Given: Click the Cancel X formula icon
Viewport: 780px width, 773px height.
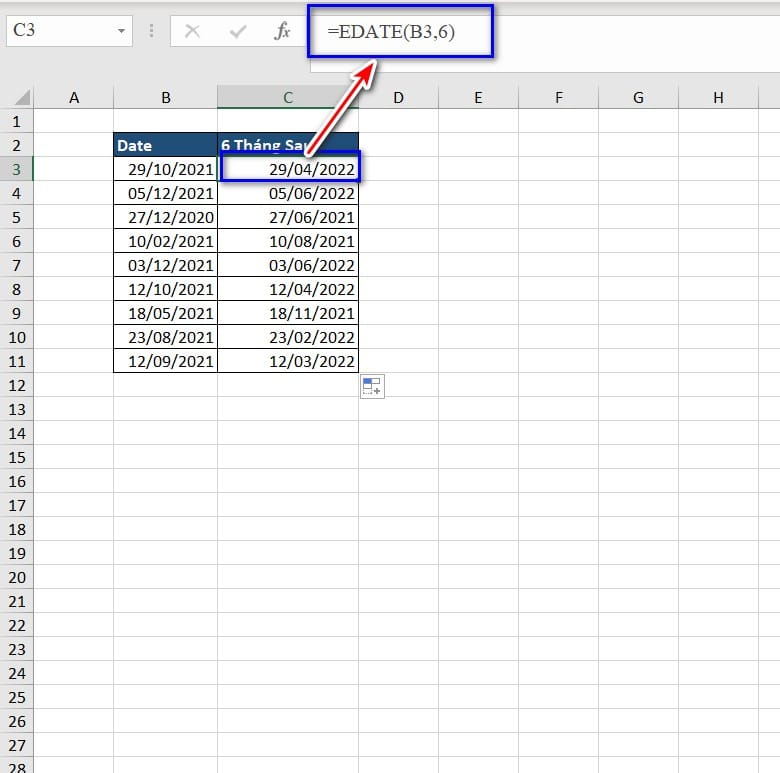Looking at the screenshot, I should 192,31.
